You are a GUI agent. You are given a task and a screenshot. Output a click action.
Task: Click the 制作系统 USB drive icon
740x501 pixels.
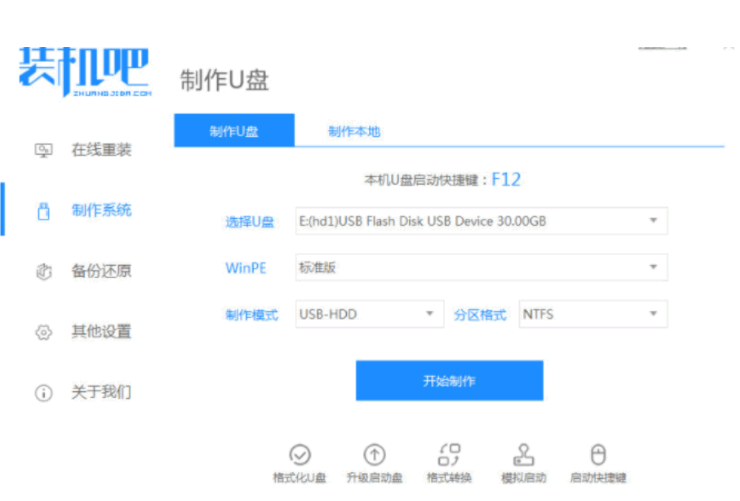coord(43,211)
